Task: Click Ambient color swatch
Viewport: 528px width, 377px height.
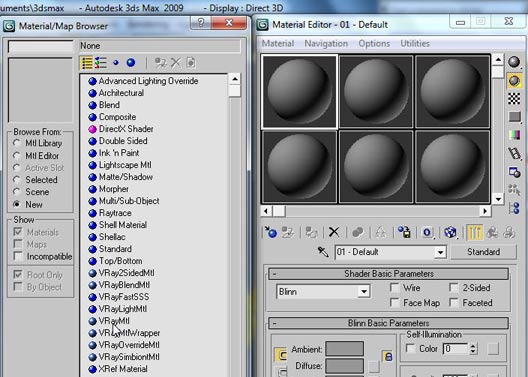Action: click(344, 349)
